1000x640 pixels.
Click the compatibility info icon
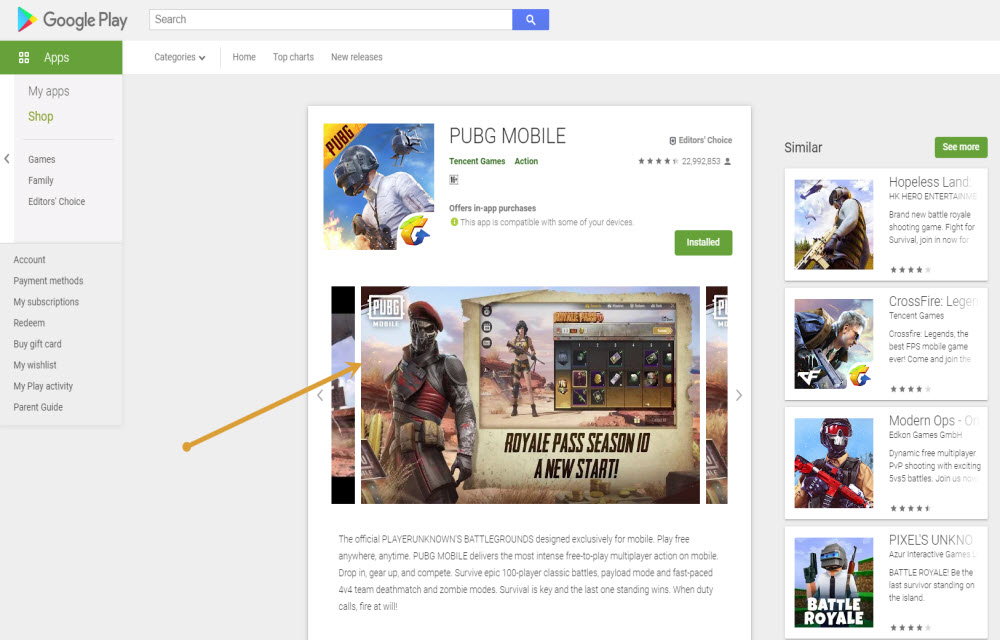454,222
